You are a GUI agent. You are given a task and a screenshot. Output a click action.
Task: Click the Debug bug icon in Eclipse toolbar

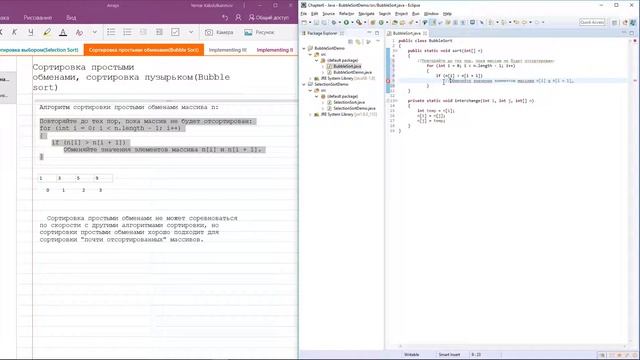(x=334, y=22)
